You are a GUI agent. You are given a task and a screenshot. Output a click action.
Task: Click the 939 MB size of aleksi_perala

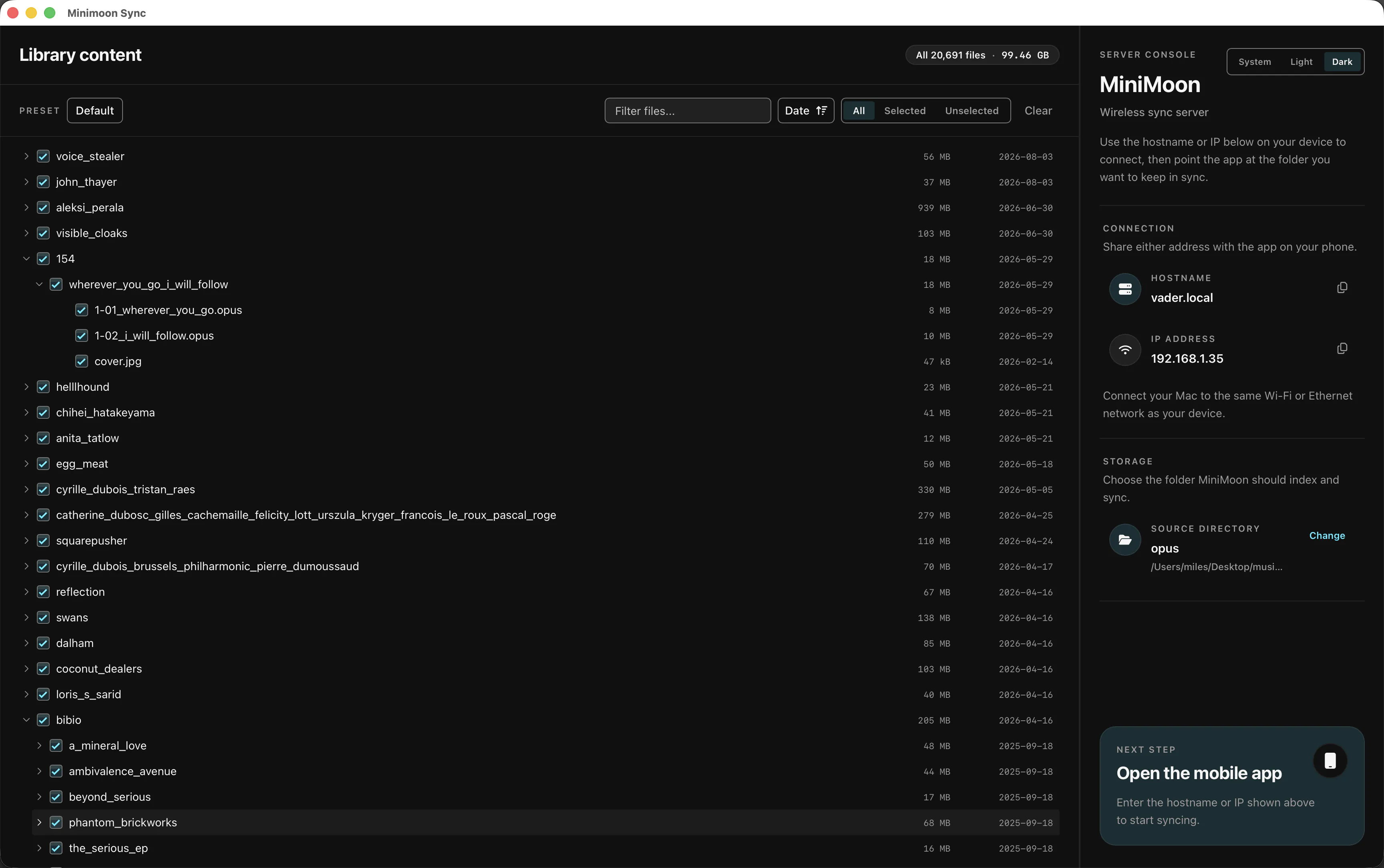(x=933, y=208)
